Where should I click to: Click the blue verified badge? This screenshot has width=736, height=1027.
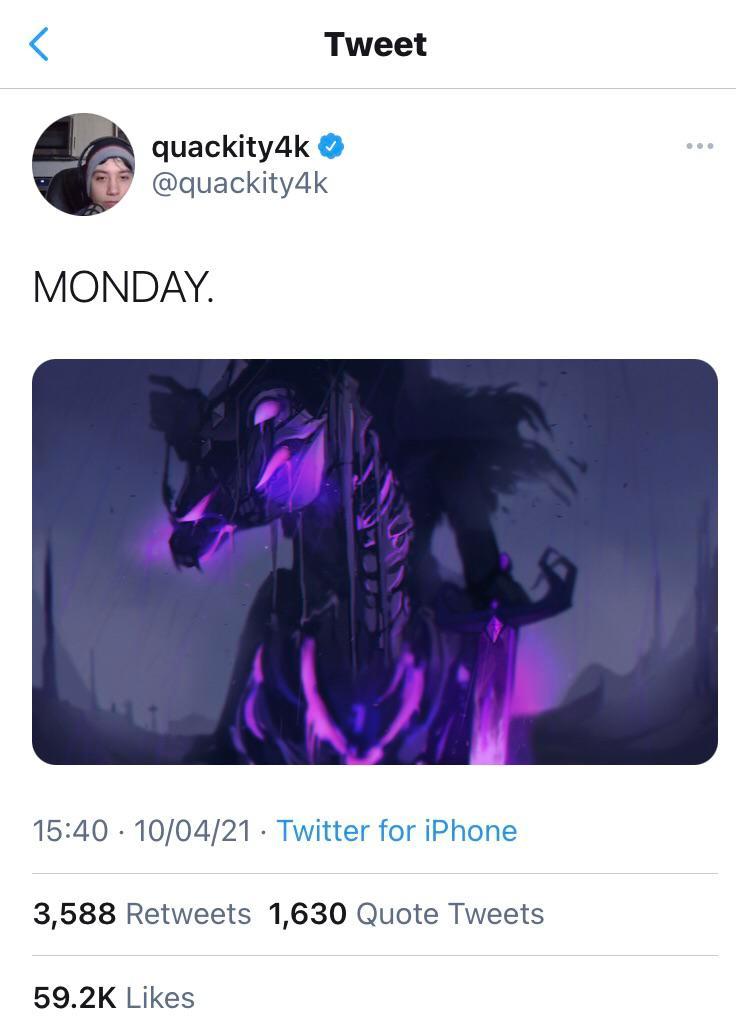point(331,147)
